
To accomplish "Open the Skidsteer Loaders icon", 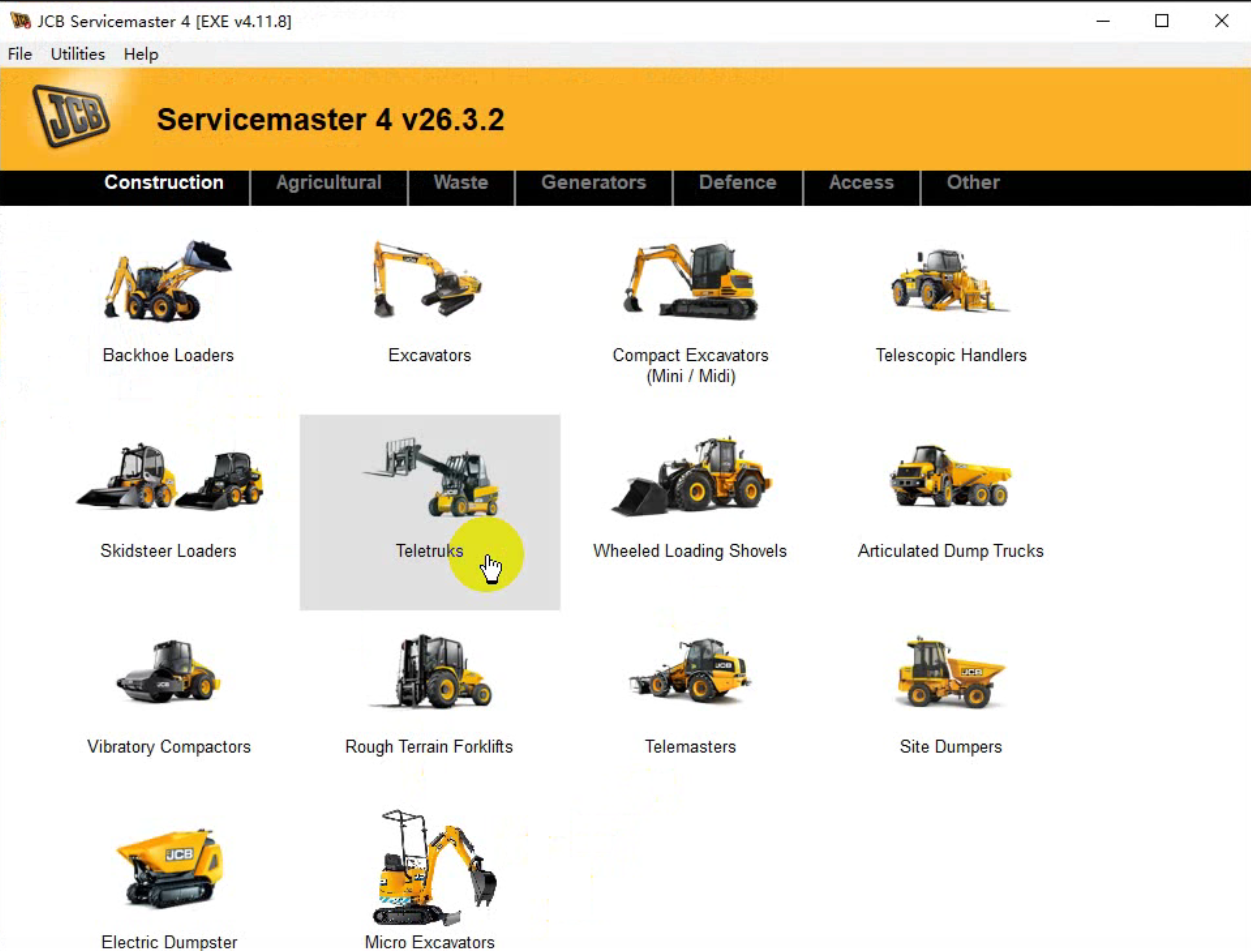I will (x=169, y=477).
